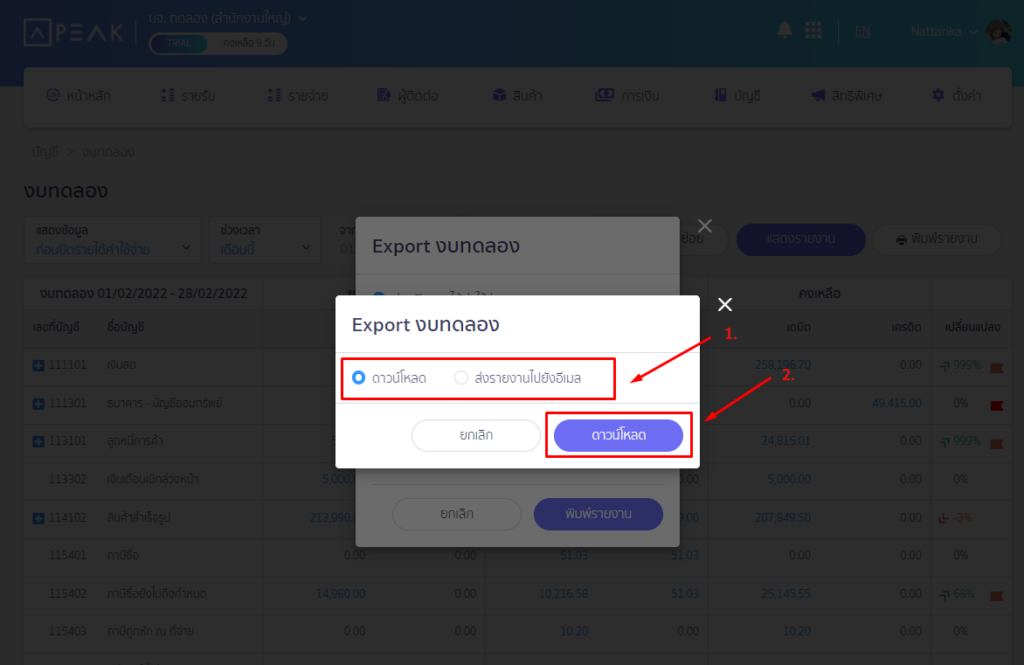Image resolution: width=1024 pixels, height=665 pixels.
Task: Switch language with the EN link
Action: pos(862,32)
